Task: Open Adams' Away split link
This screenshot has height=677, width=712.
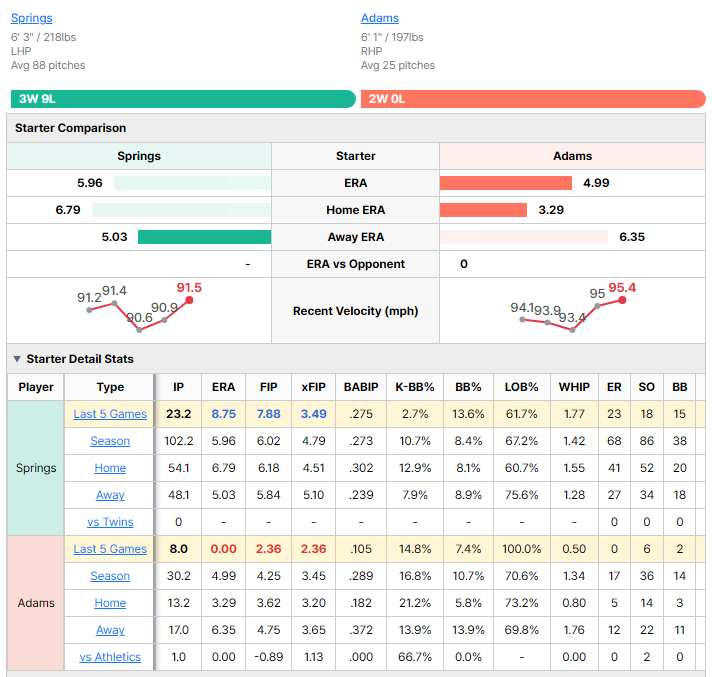Action: 110,630
